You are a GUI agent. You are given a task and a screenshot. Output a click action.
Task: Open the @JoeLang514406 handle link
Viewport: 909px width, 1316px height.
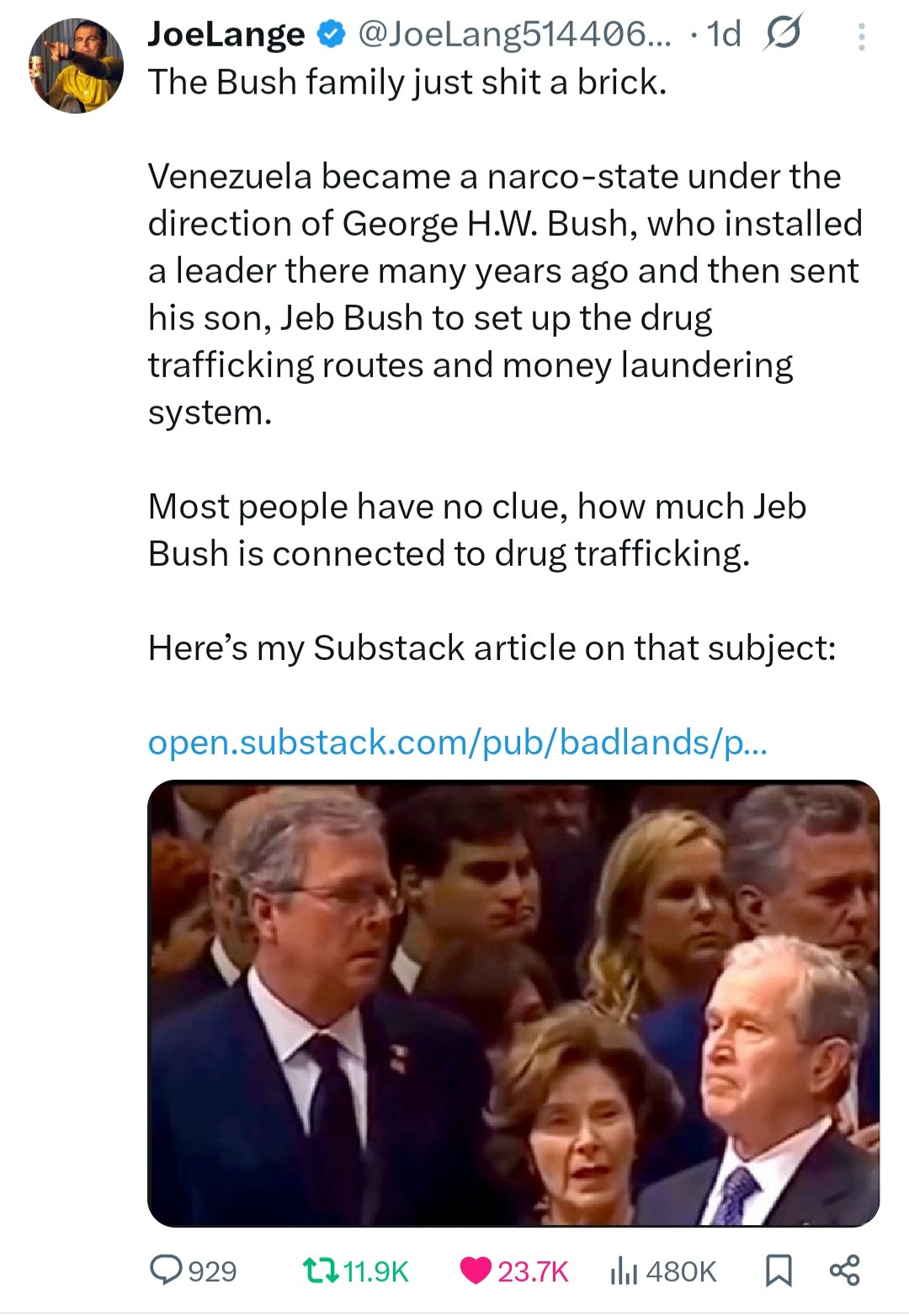514,35
